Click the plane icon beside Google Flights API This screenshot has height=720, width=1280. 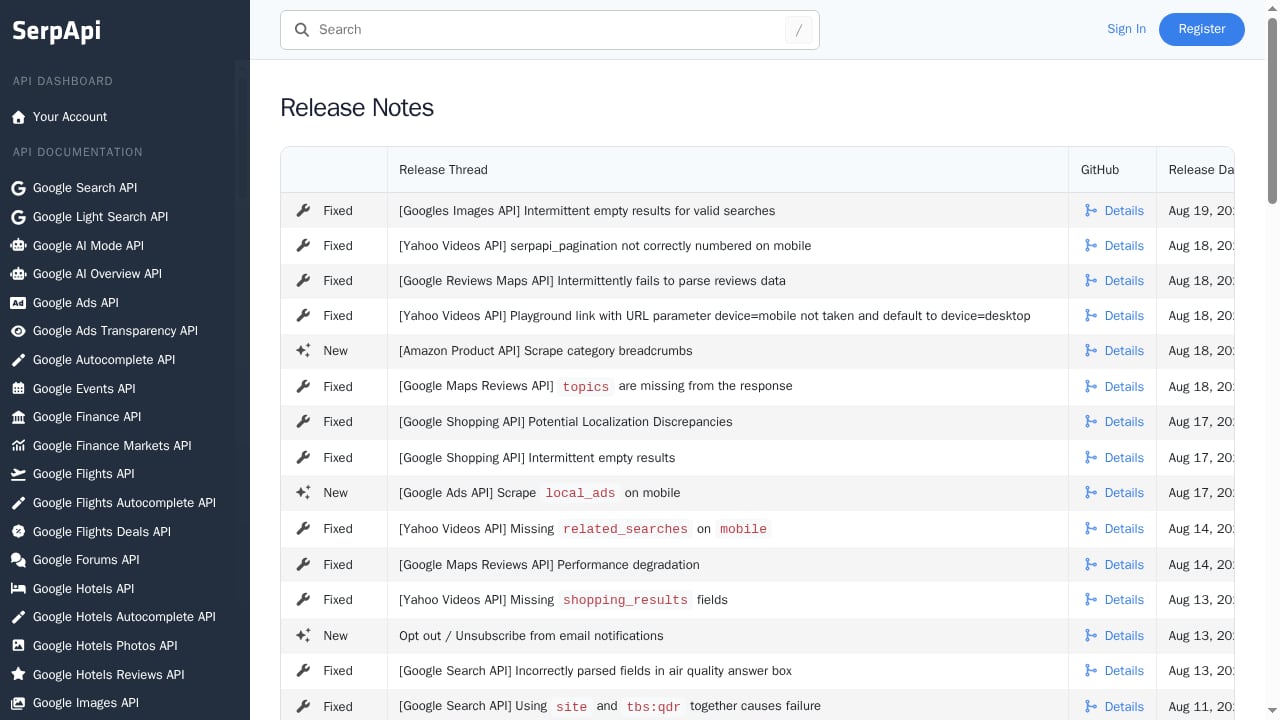18,474
